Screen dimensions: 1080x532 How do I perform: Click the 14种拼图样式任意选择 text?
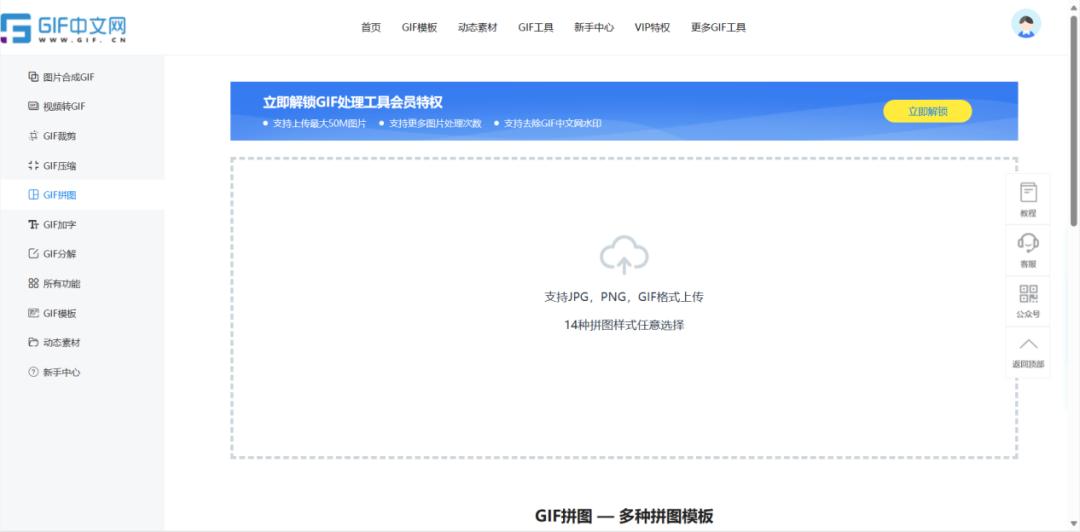click(x=624, y=325)
